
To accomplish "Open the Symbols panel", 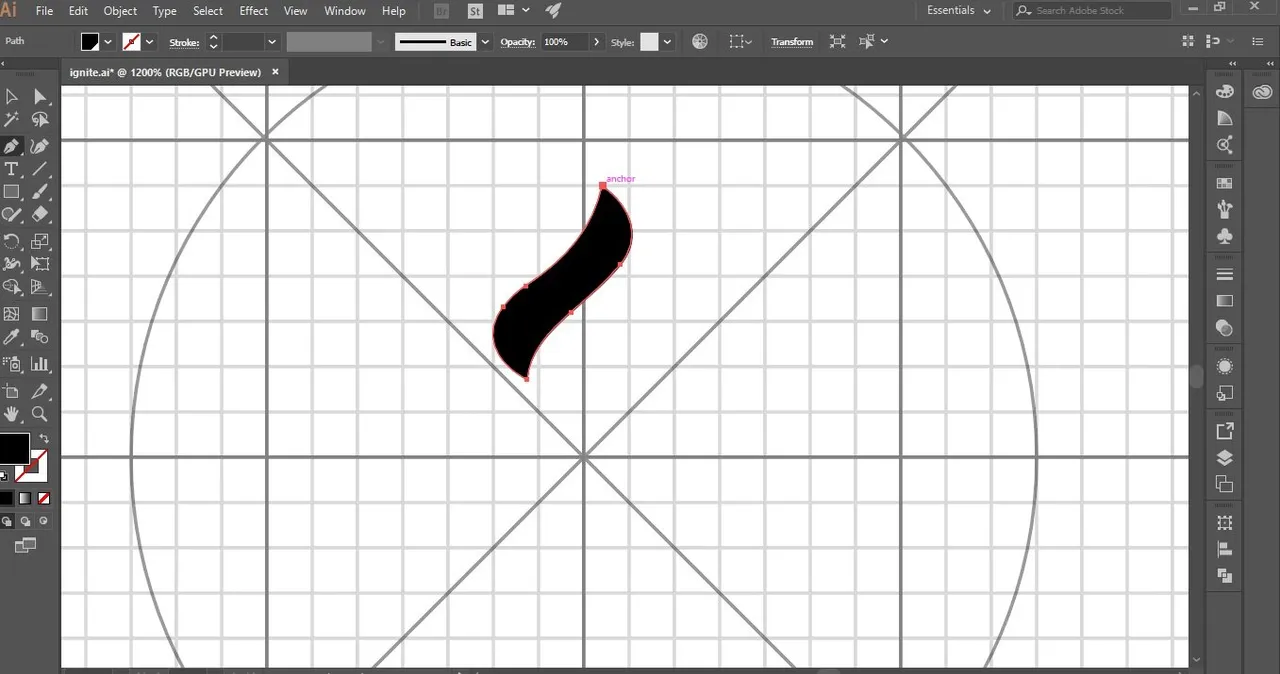I will [x=1224, y=237].
